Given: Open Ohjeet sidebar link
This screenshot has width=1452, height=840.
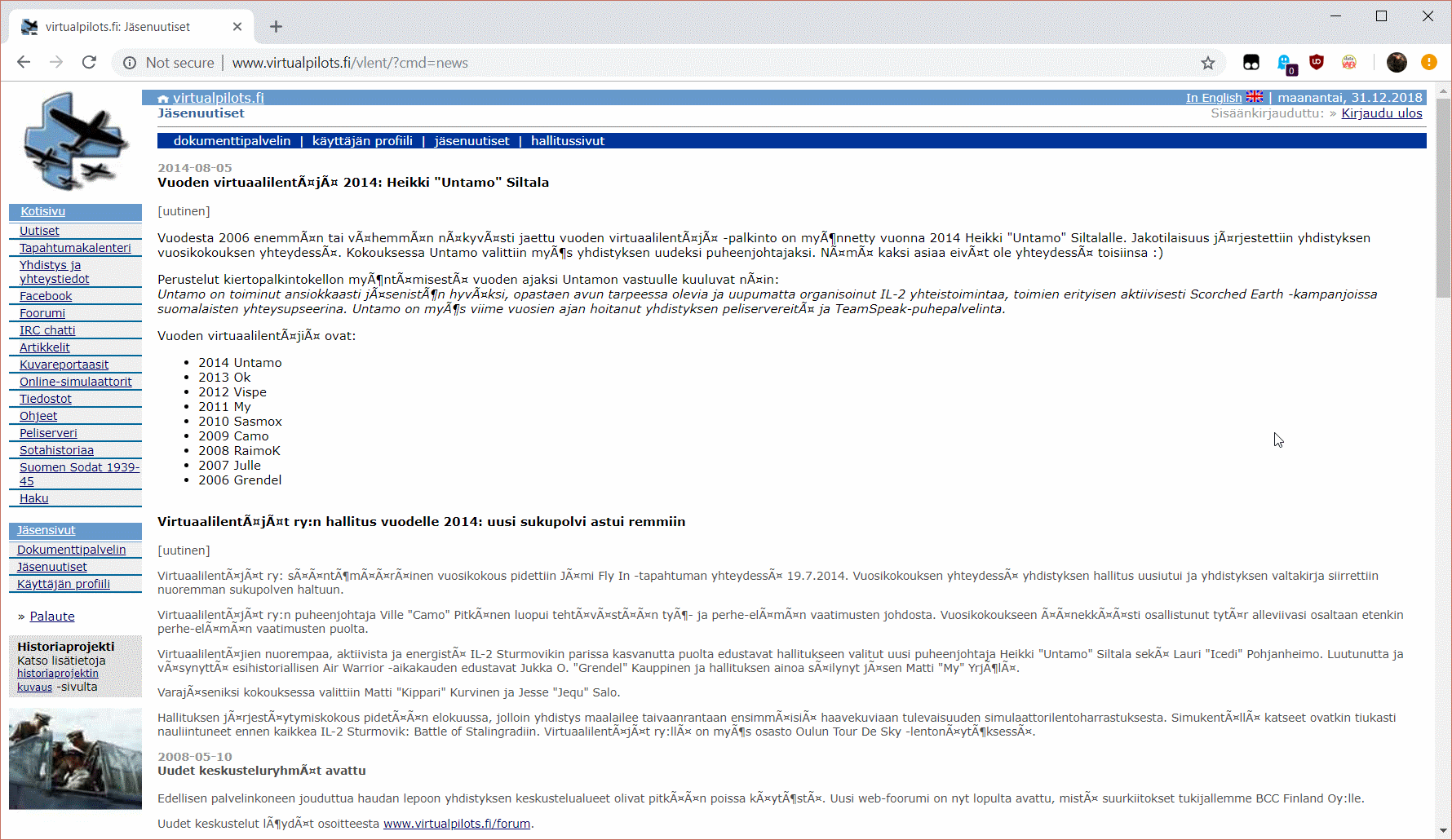Looking at the screenshot, I should pyautogui.click(x=38, y=416).
